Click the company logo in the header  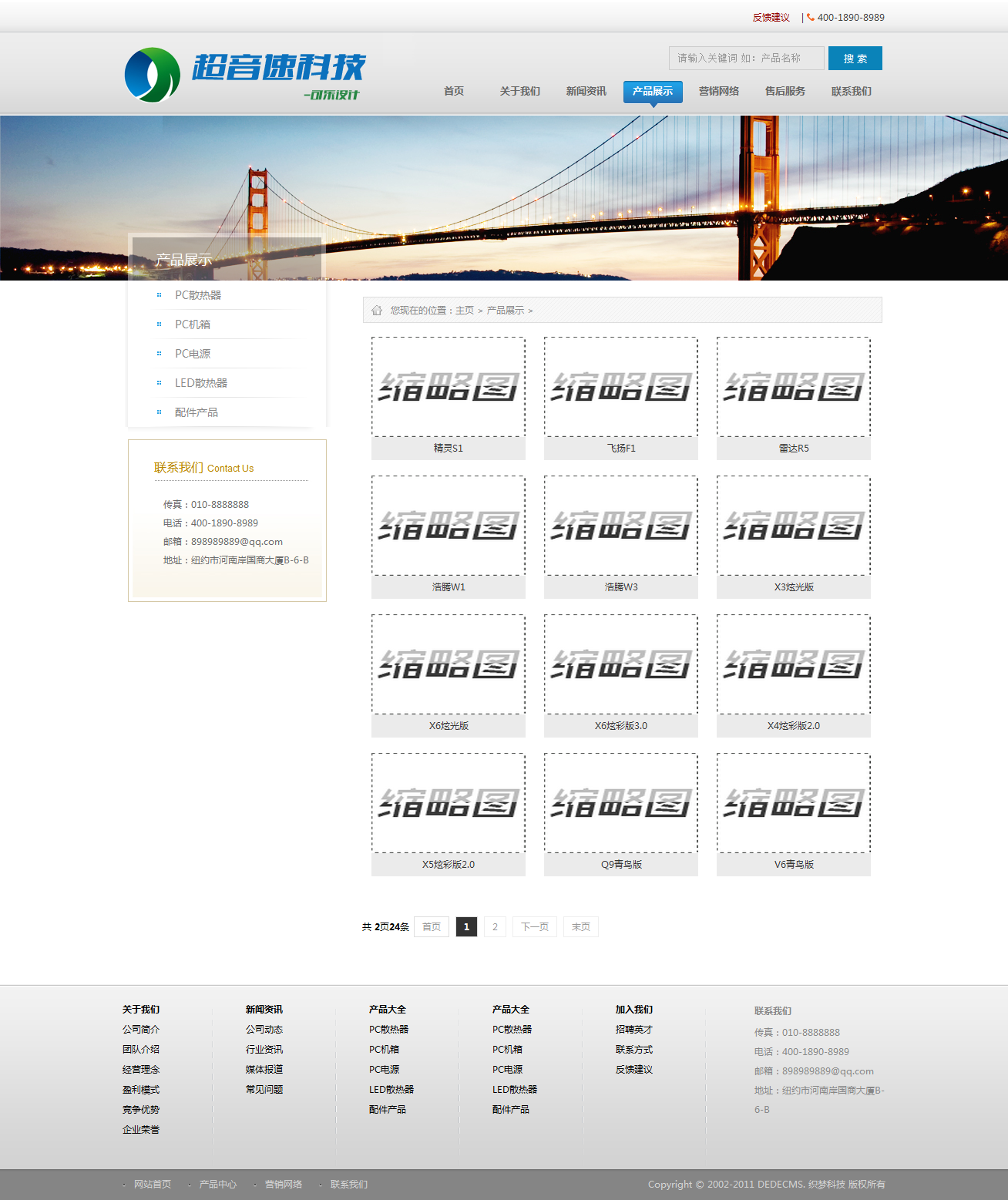(x=245, y=75)
